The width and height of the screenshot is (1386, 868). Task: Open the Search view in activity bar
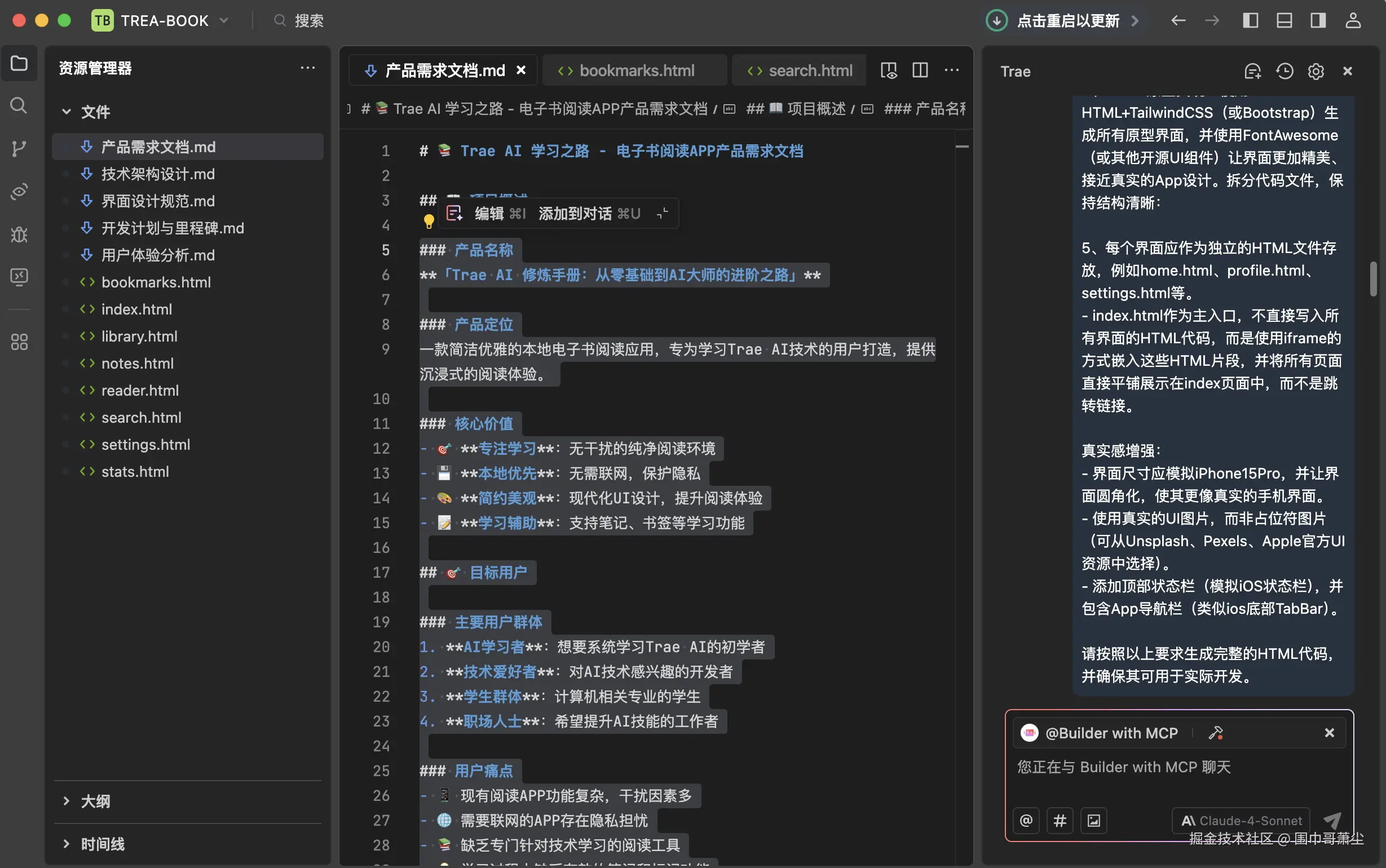[19, 105]
